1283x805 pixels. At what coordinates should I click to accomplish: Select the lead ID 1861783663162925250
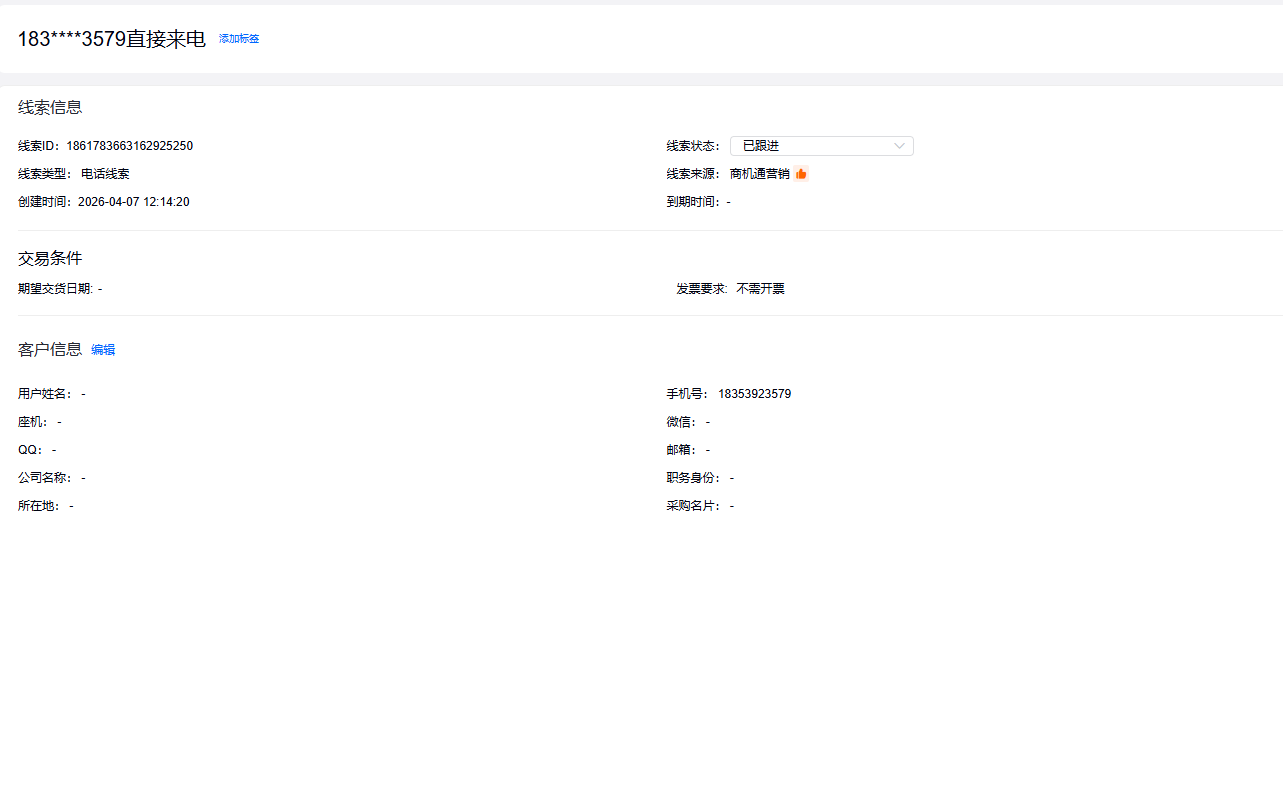(130, 146)
